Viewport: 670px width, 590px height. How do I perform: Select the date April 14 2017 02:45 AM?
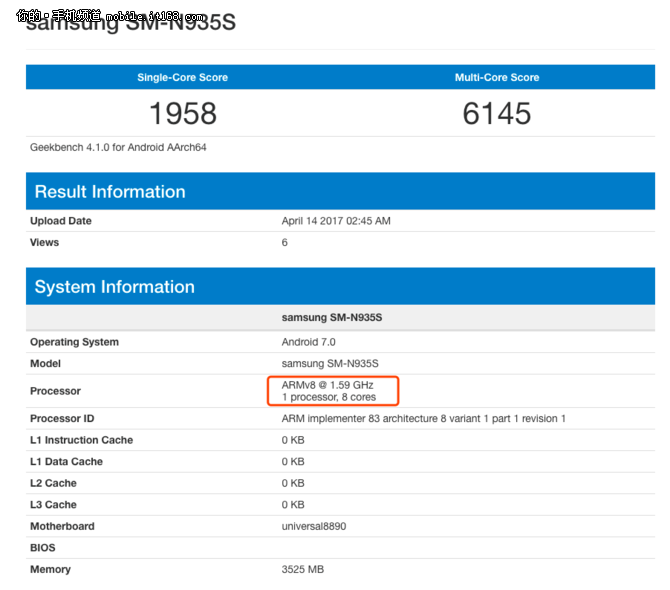[336, 221]
